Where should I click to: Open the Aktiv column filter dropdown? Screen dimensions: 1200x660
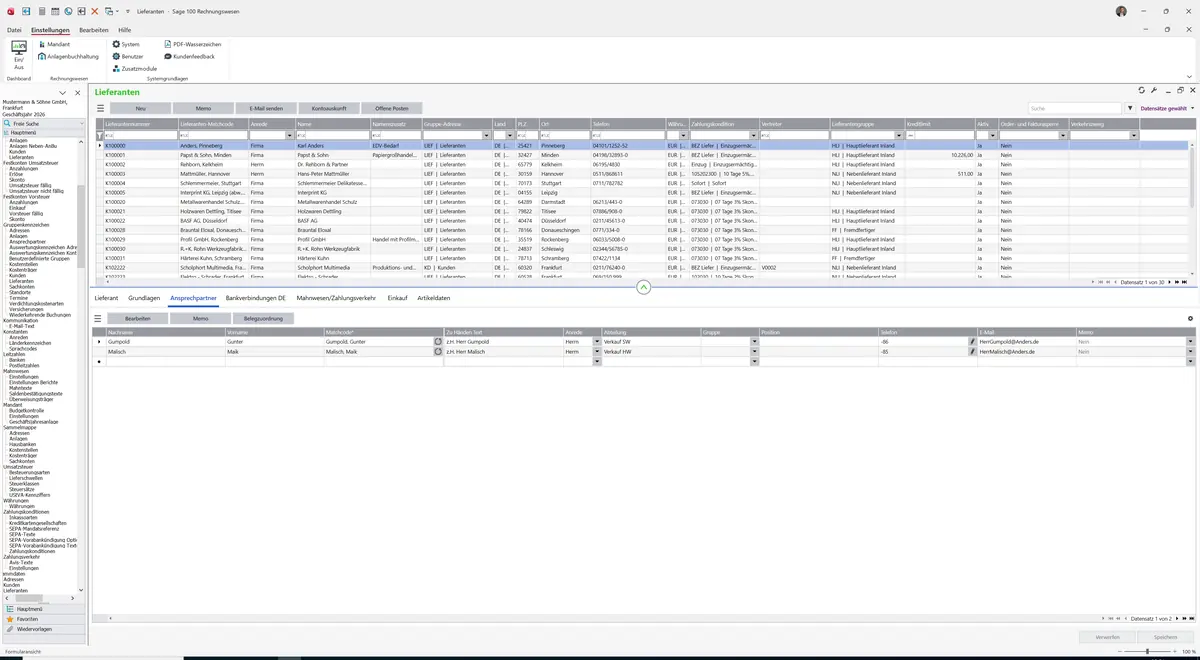tap(994, 135)
